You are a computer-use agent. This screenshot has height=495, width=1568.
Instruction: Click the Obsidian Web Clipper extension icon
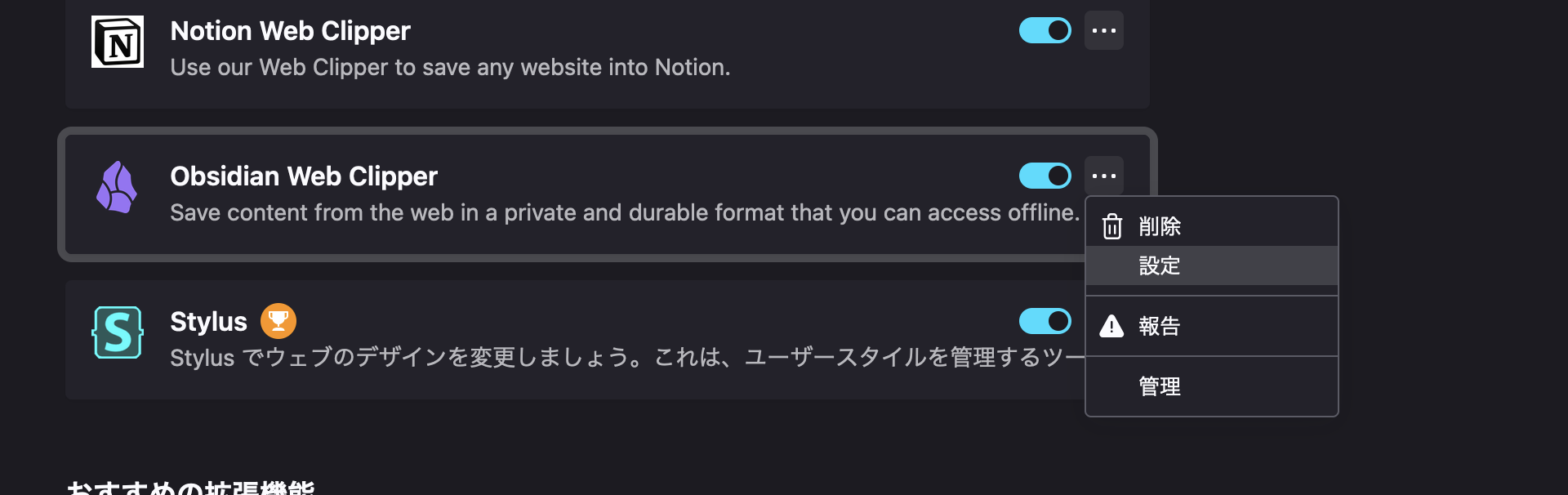coord(117,187)
